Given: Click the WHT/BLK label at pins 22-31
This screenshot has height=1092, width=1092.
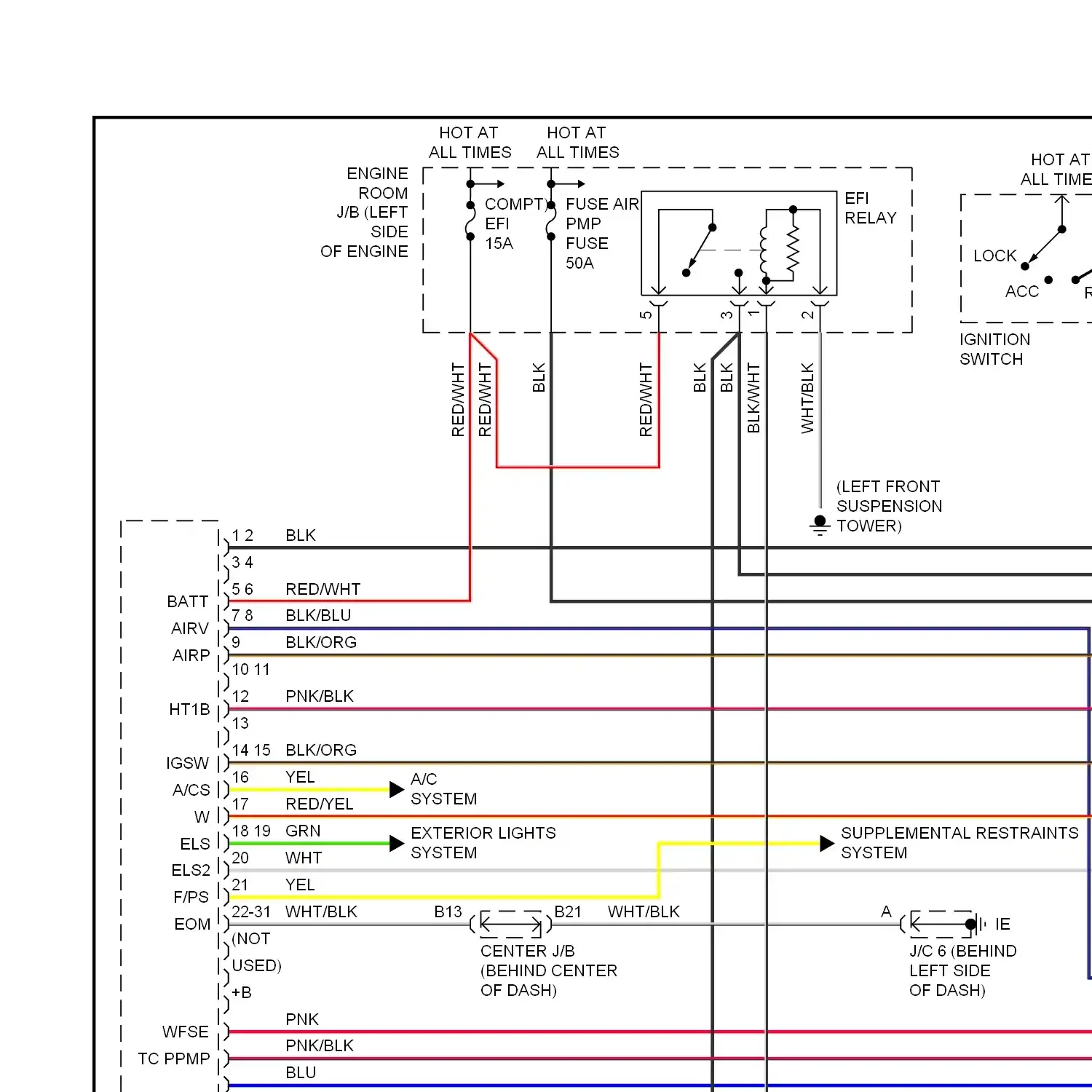Looking at the screenshot, I should [x=321, y=911].
